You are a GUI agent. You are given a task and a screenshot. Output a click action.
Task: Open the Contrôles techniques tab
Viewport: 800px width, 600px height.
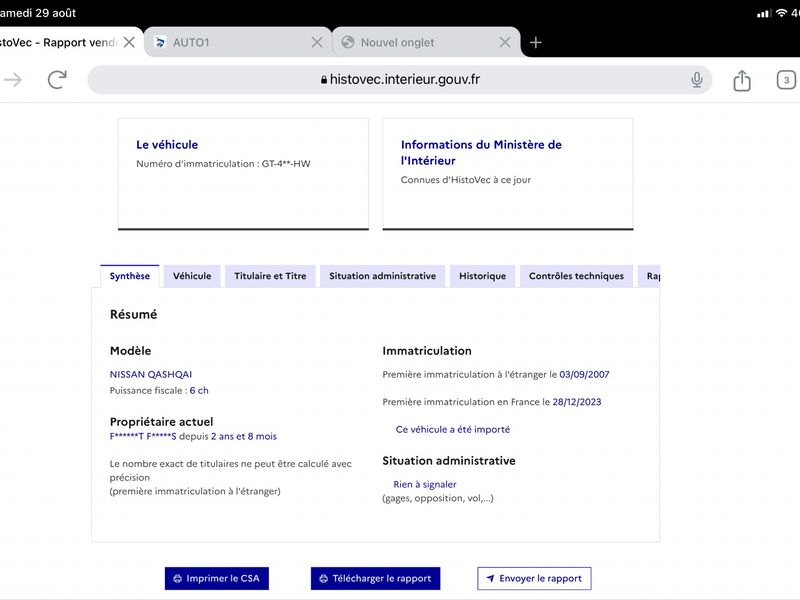tap(576, 276)
